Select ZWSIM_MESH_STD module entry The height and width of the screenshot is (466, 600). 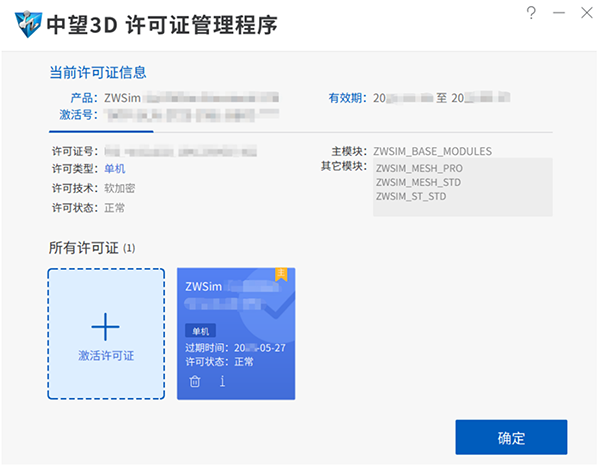[x=418, y=182]
